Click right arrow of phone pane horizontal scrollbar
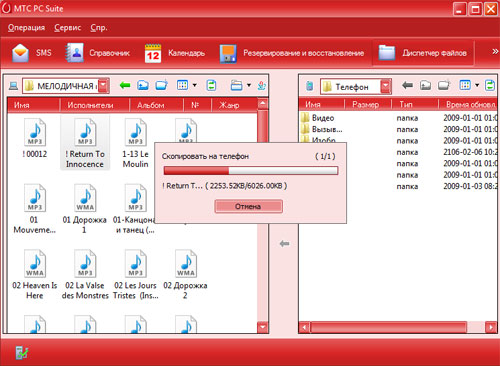The height and width of the screenshot is (366, 500). (x=491, y=327)
